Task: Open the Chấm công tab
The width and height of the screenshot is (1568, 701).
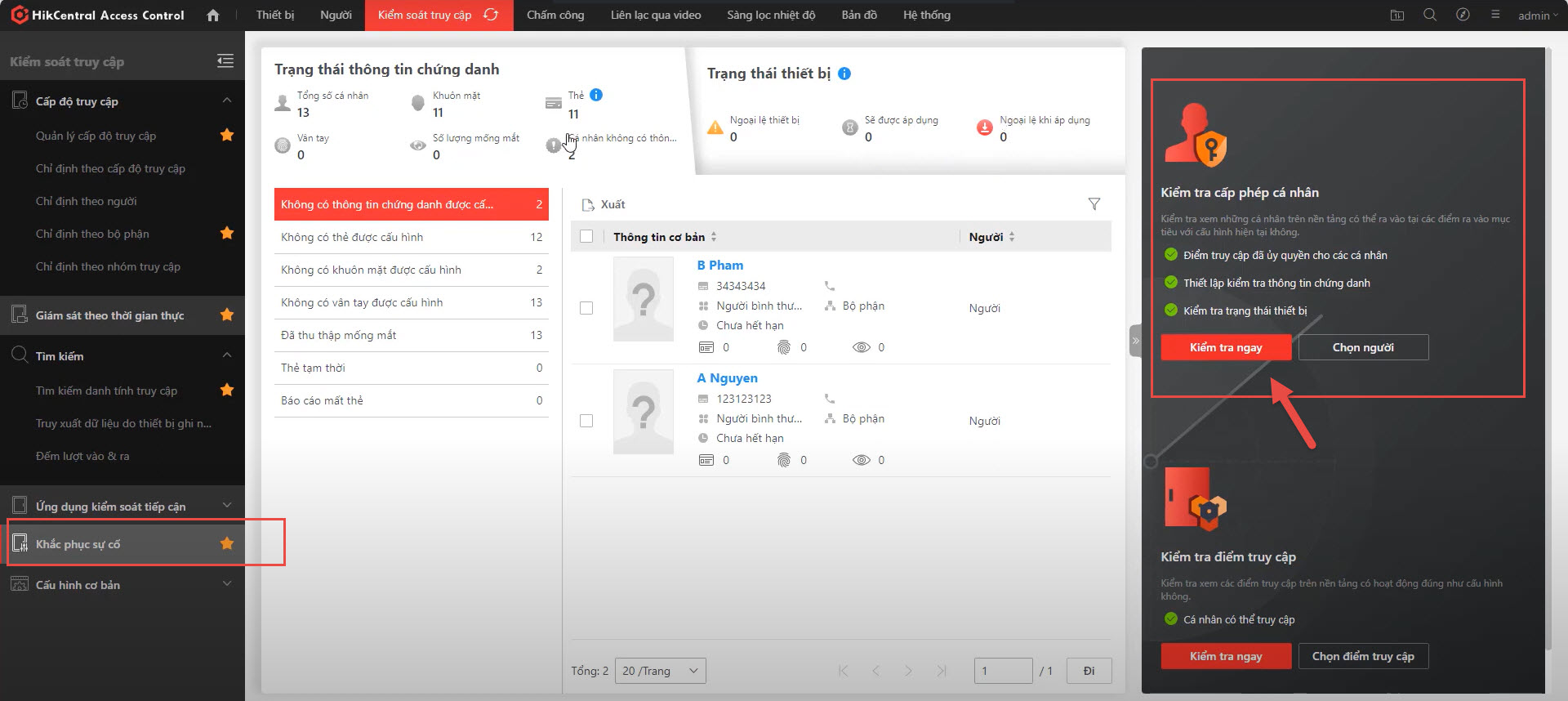Action: coord(555,15)
